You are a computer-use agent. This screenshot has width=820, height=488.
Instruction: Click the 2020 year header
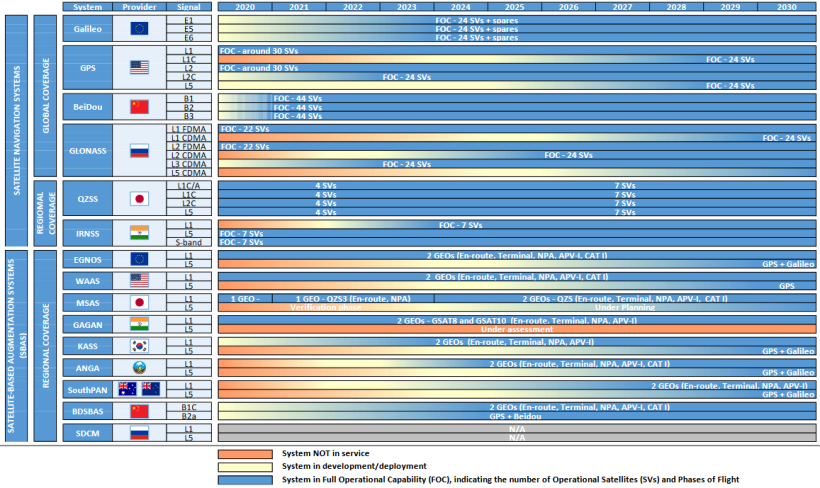245,7
